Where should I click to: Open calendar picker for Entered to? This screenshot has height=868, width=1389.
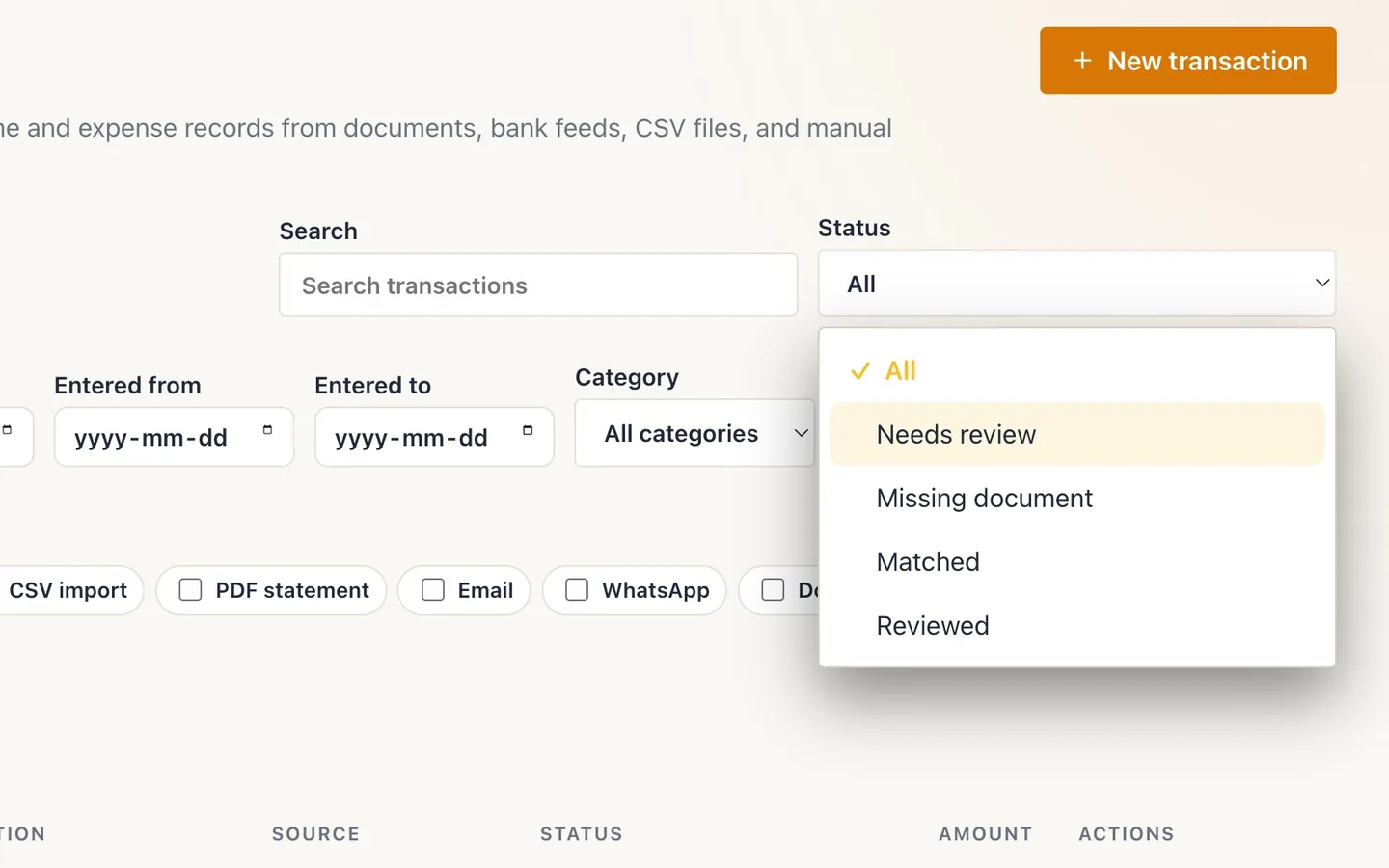528,430
